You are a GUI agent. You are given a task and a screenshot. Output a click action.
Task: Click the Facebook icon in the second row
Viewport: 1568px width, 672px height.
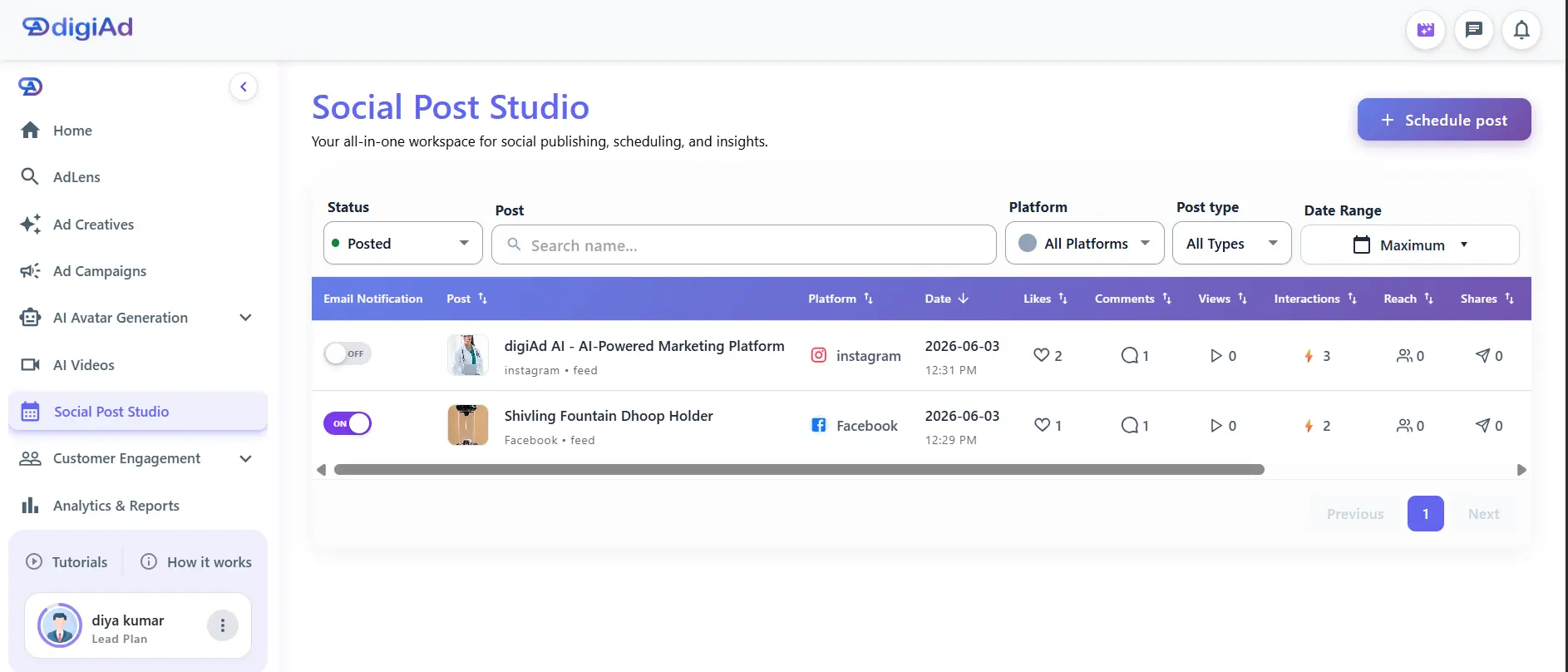[819, 425]
